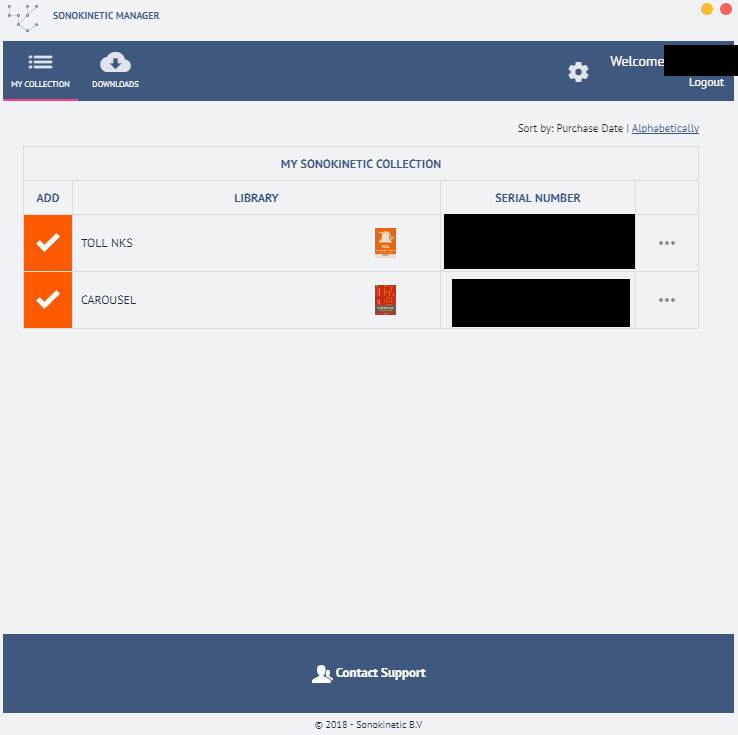Close the window with the red button
This screenshot has height=735, width=738.
pyautogui.click(x=726, y=9)
